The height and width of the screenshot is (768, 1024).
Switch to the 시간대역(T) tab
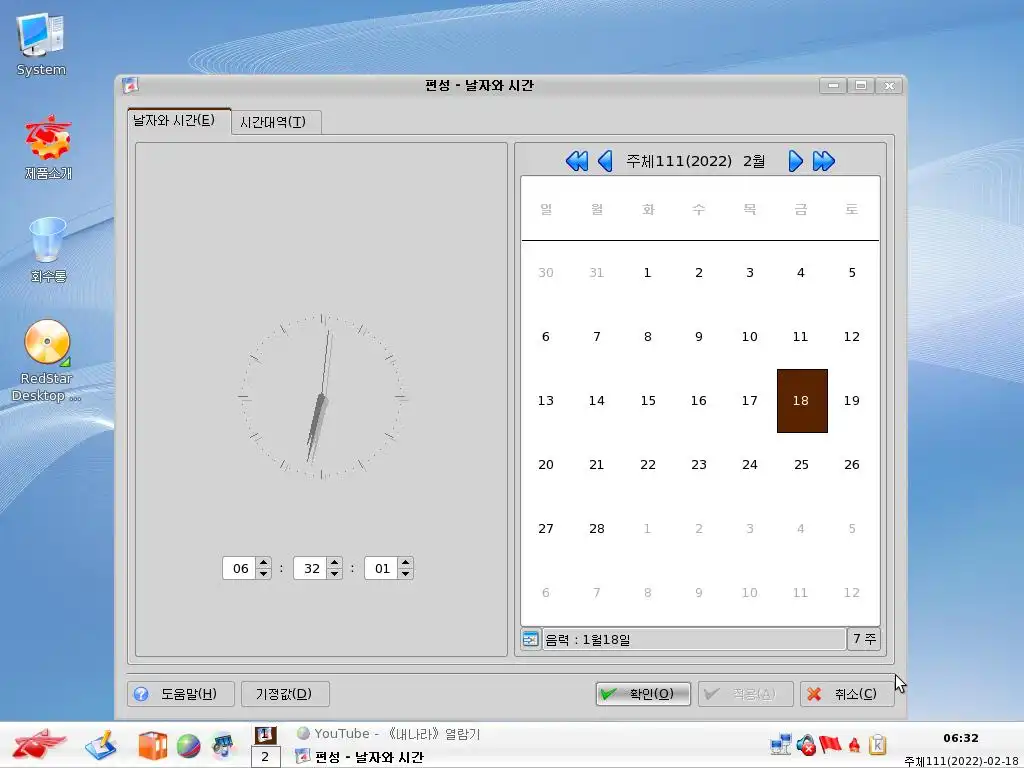(276, 122)
